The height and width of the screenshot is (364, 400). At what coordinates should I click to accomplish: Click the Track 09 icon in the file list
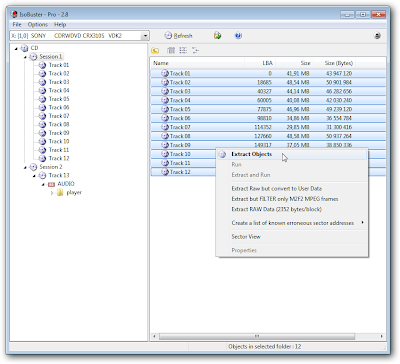tap(165, 145)
